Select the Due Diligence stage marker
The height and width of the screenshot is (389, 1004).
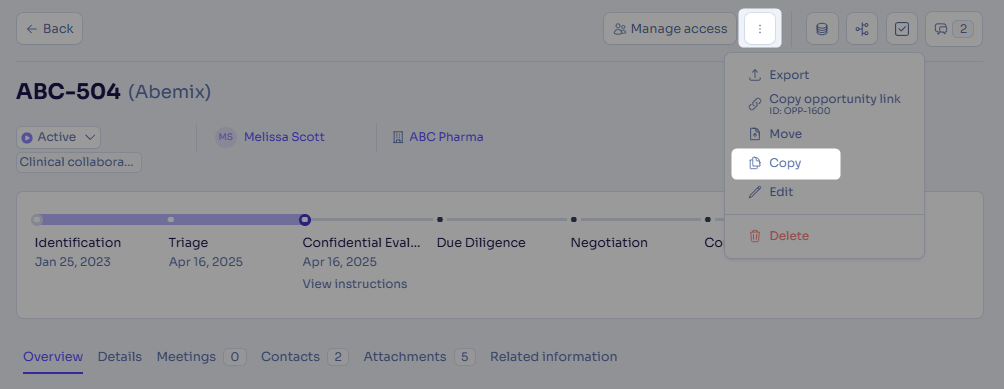[440, 219]
